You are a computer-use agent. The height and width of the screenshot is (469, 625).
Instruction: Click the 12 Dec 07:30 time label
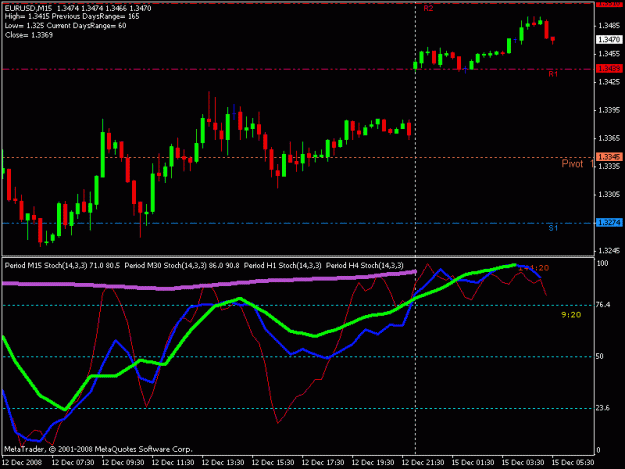coord(73,463)
